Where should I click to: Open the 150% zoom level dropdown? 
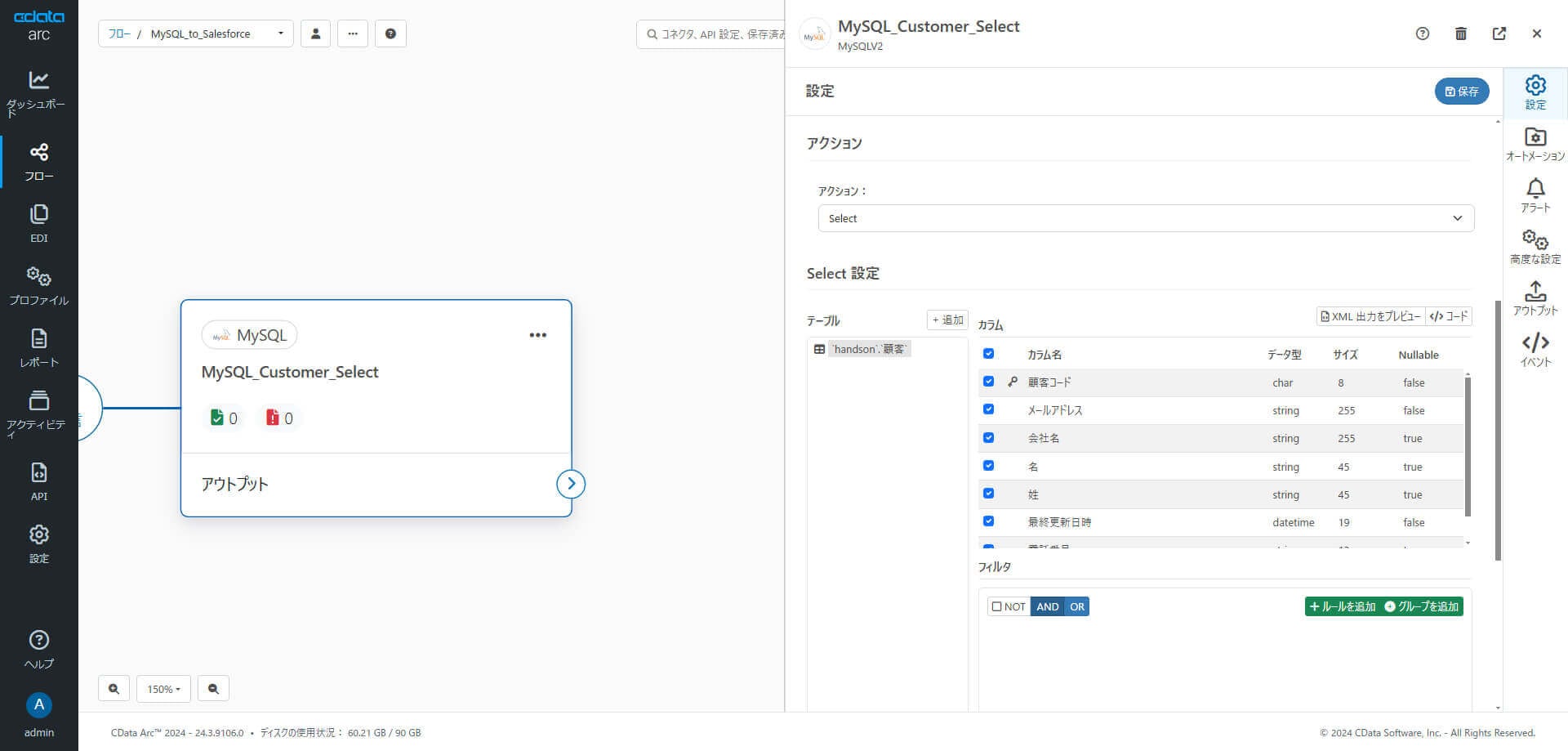[163, 689]
